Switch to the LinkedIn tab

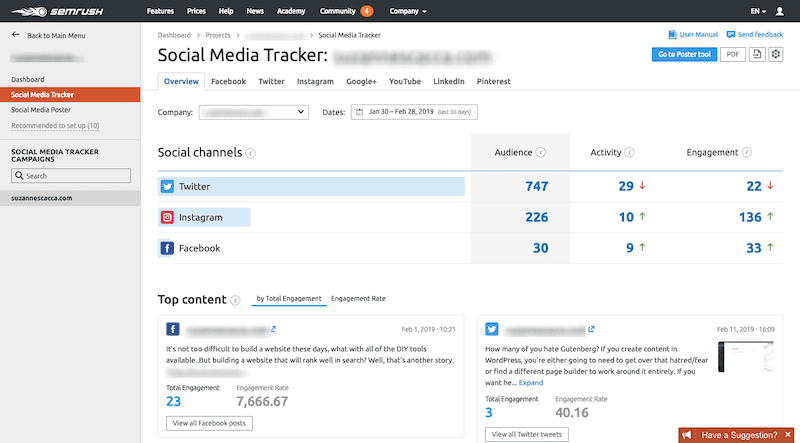click(x=449, y=81)
